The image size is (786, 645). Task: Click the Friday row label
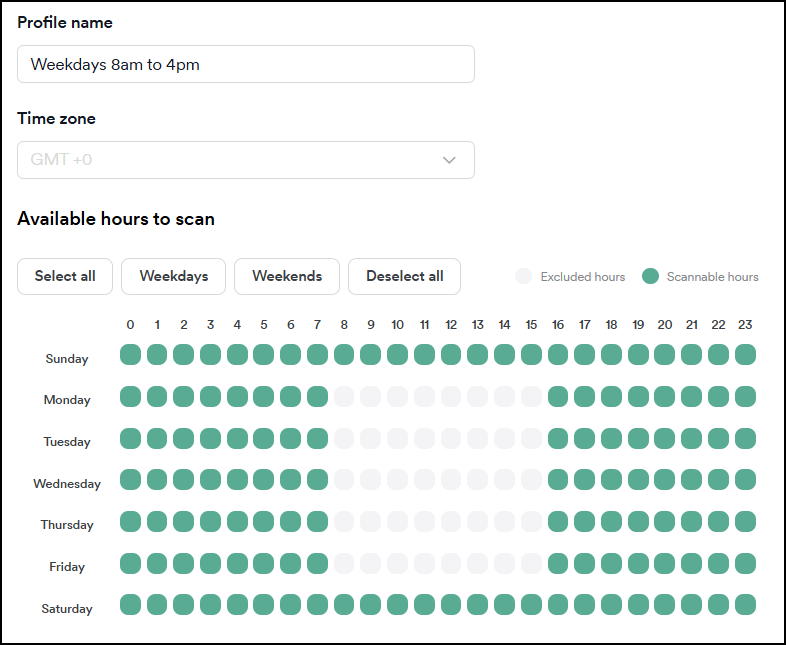(x=67, y=567)
